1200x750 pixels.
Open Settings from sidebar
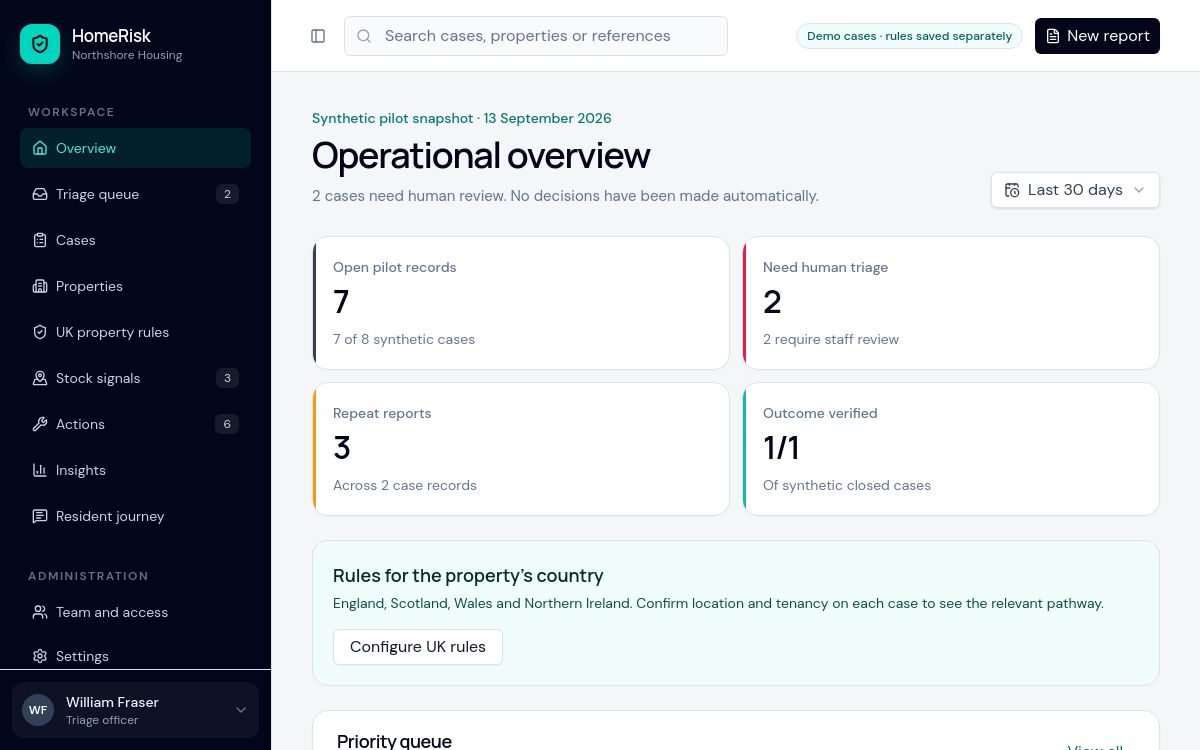(x=135, y=656)
